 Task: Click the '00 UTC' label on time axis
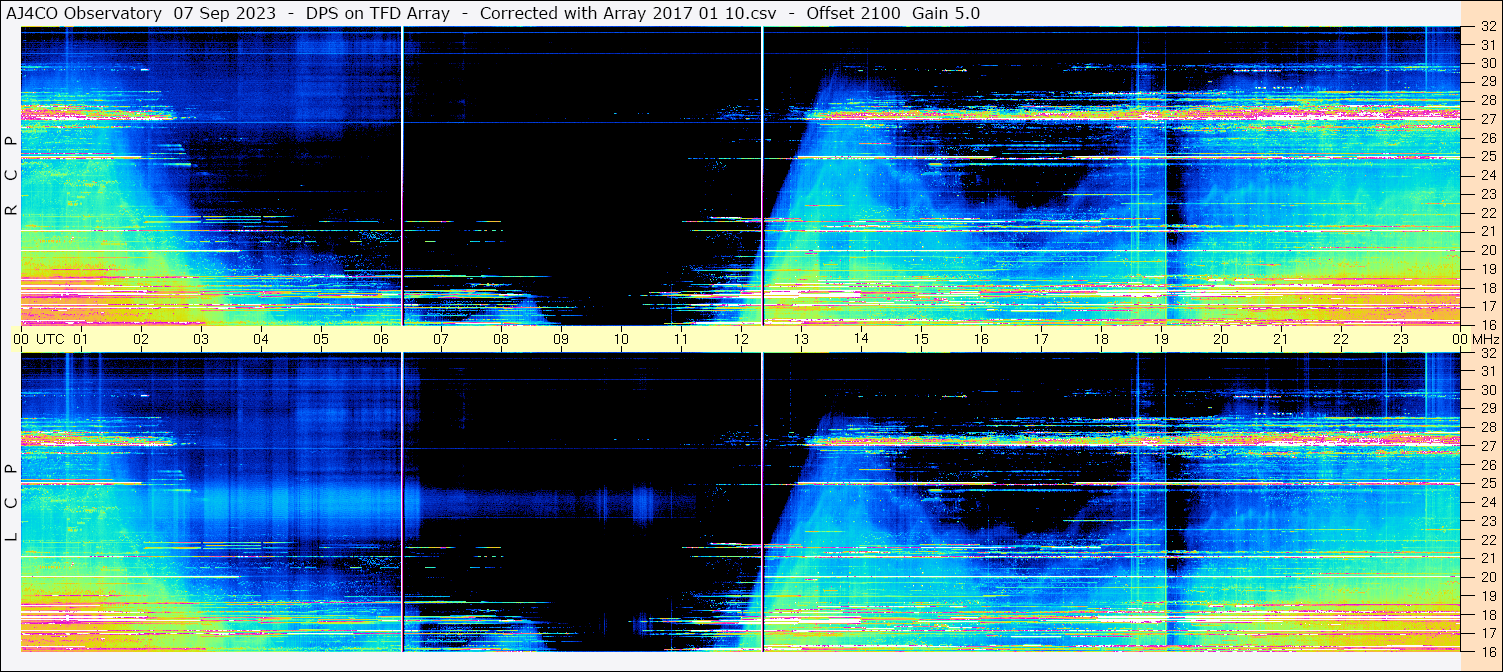click(39, 339)
